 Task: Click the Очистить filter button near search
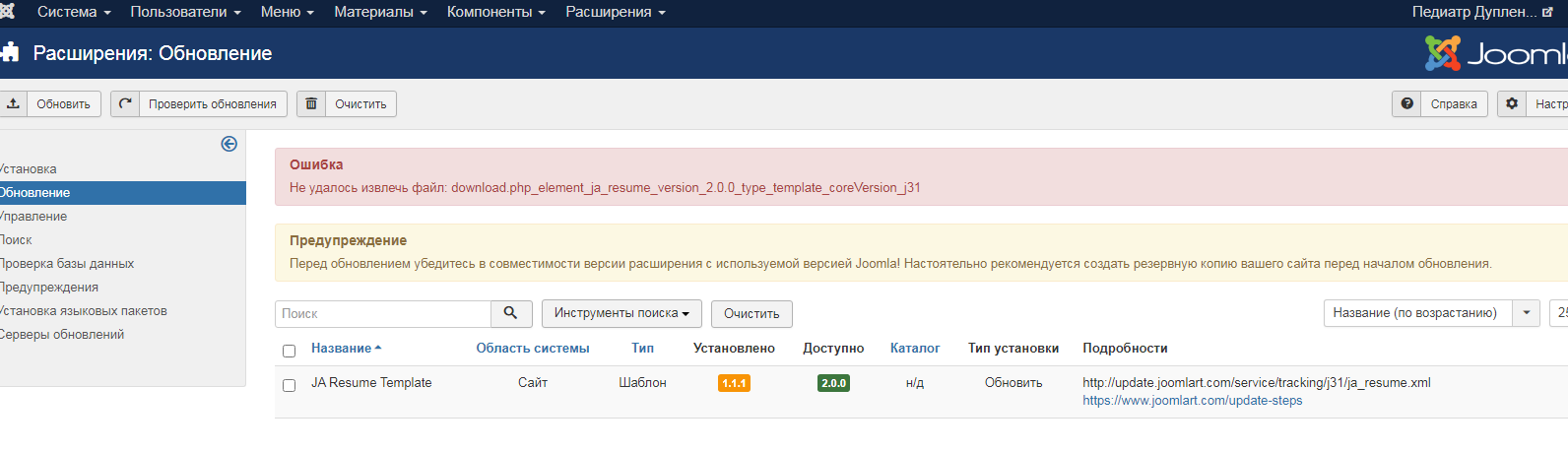[x=751, y=313]
